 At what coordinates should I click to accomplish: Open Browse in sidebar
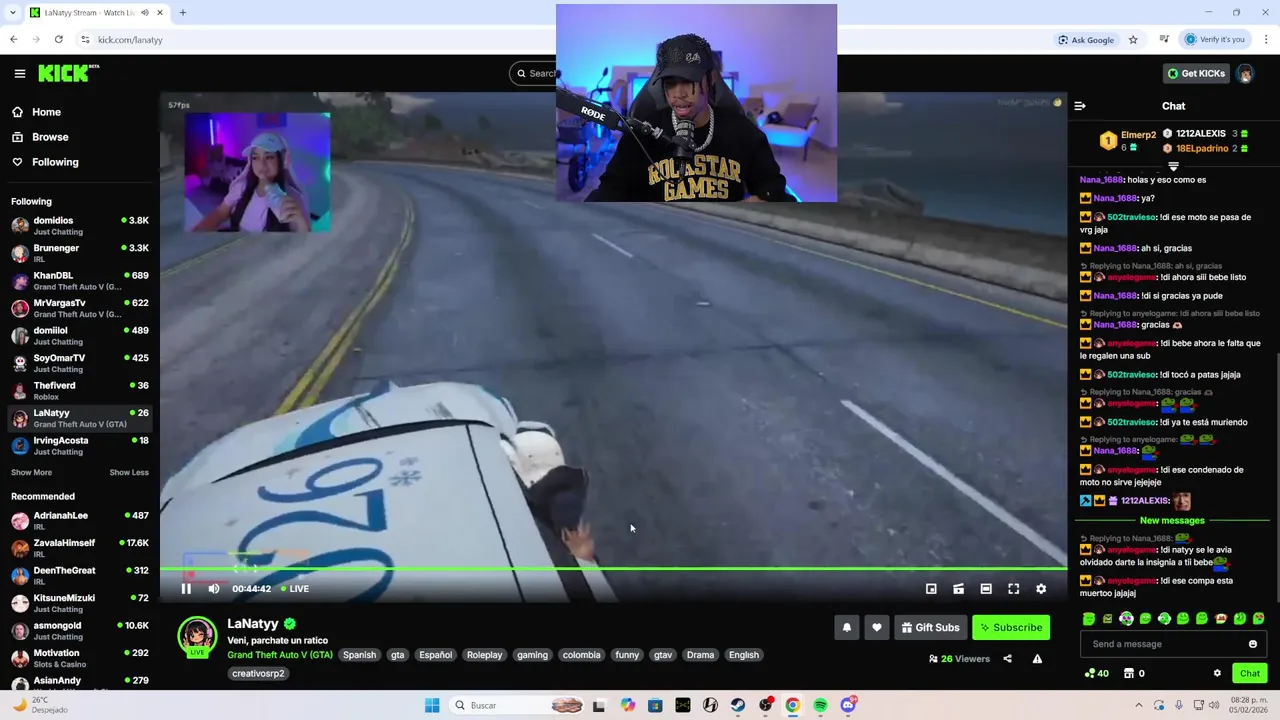(x=50, y=137)
